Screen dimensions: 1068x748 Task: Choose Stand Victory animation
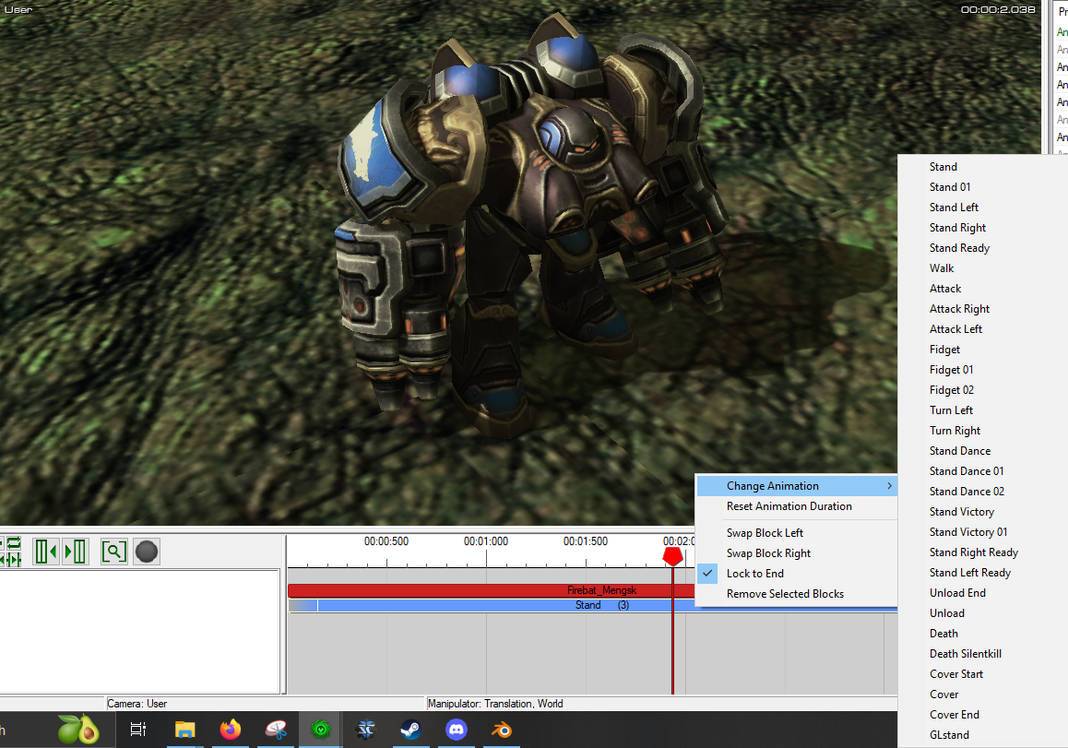pyautogui.click(x=961, y=512)
